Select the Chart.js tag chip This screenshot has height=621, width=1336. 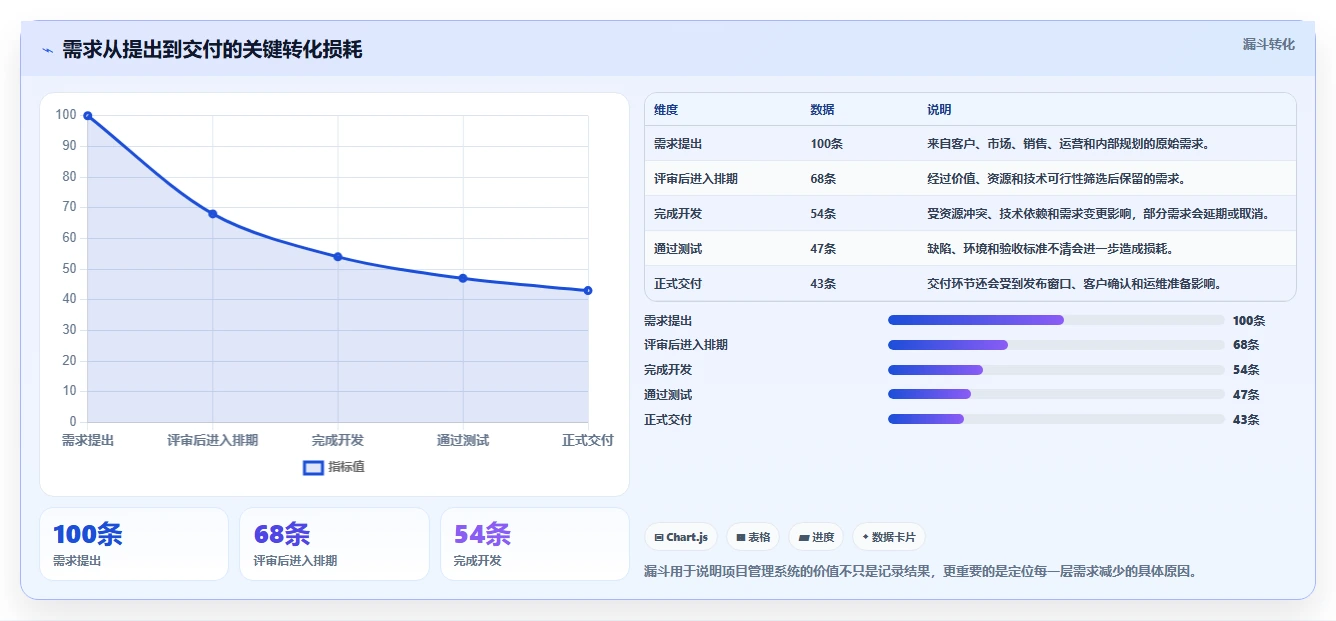pyautogui.click(x=681, y=537)
